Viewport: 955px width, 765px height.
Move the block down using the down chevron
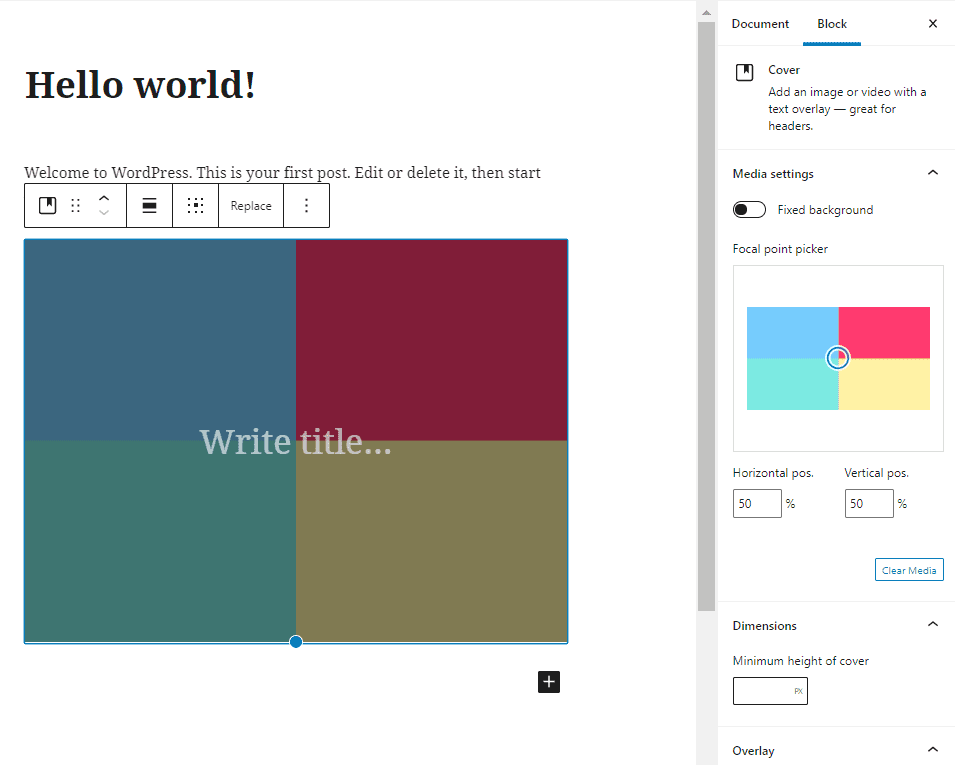(104, 213)
